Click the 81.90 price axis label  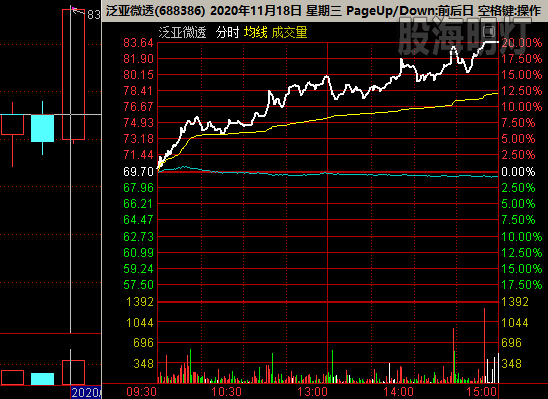[x=138, y=59]
